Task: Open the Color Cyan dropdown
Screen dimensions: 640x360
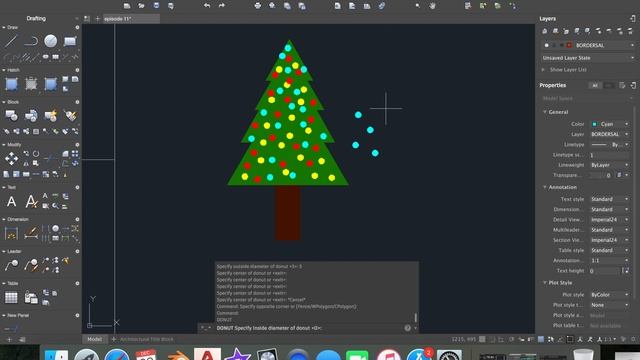Action: 610,124
